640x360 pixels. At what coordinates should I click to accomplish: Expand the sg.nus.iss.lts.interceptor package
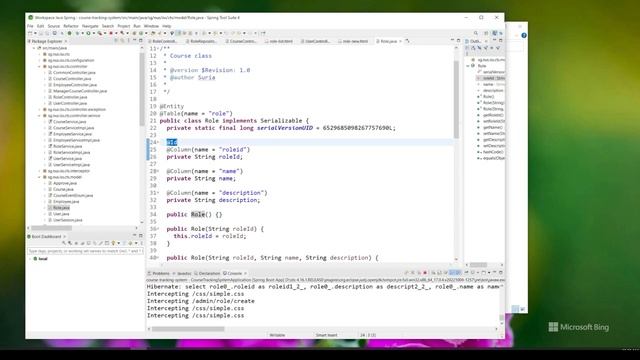click(40, 171)
